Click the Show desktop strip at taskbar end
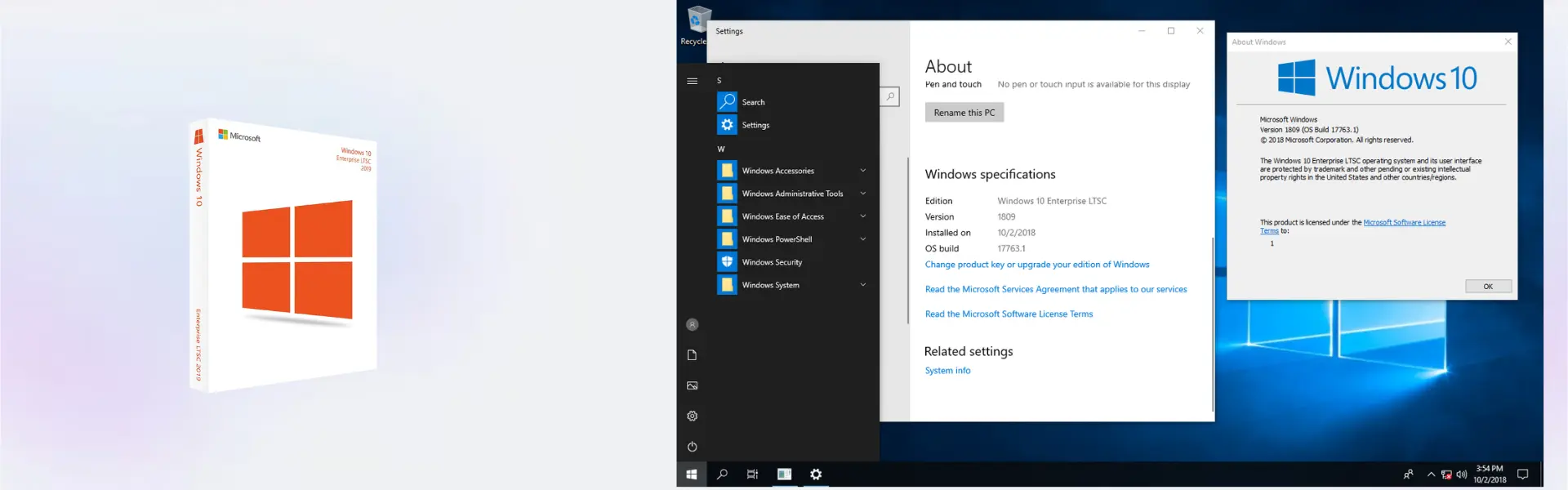Image resolution: width=1568 pixels, height=490 pixels. pyautogui.click(x=1541, y=474)
